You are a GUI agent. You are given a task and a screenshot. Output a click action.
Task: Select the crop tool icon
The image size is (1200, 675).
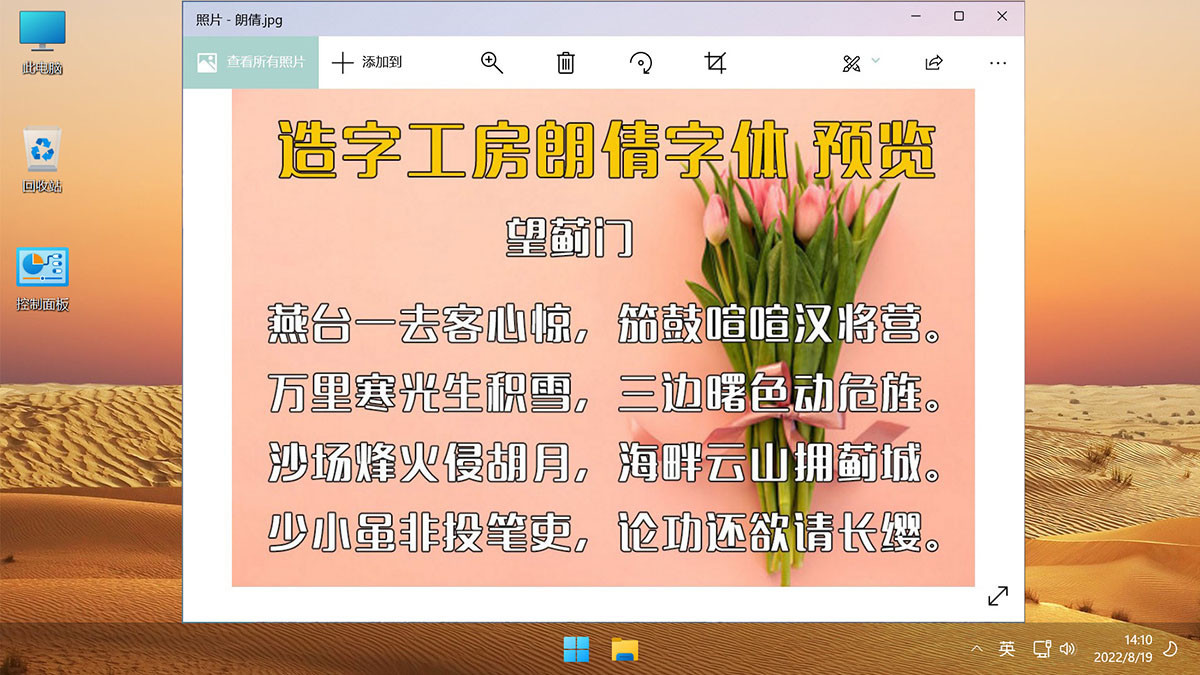pyautogui.click(x=715, y=63)
